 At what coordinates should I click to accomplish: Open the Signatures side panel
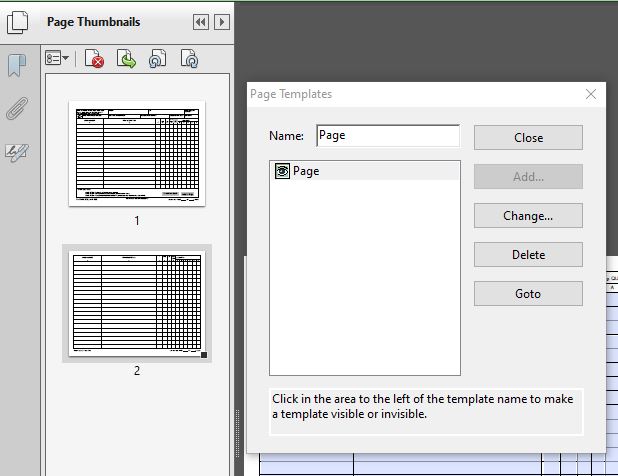point(17,152)
